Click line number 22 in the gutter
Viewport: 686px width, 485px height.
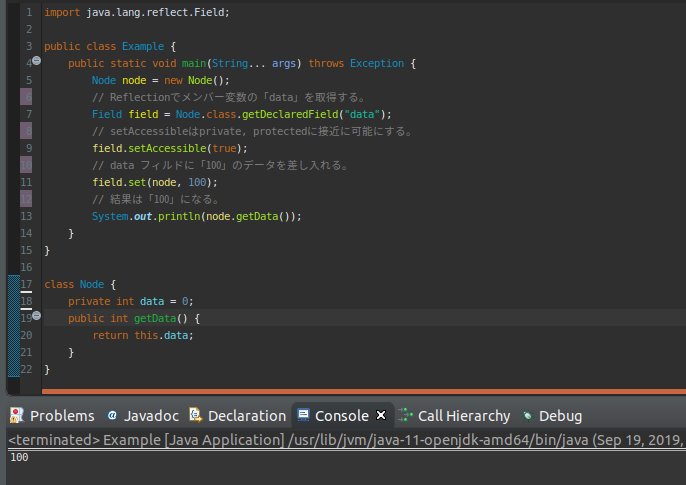(26, 369)
